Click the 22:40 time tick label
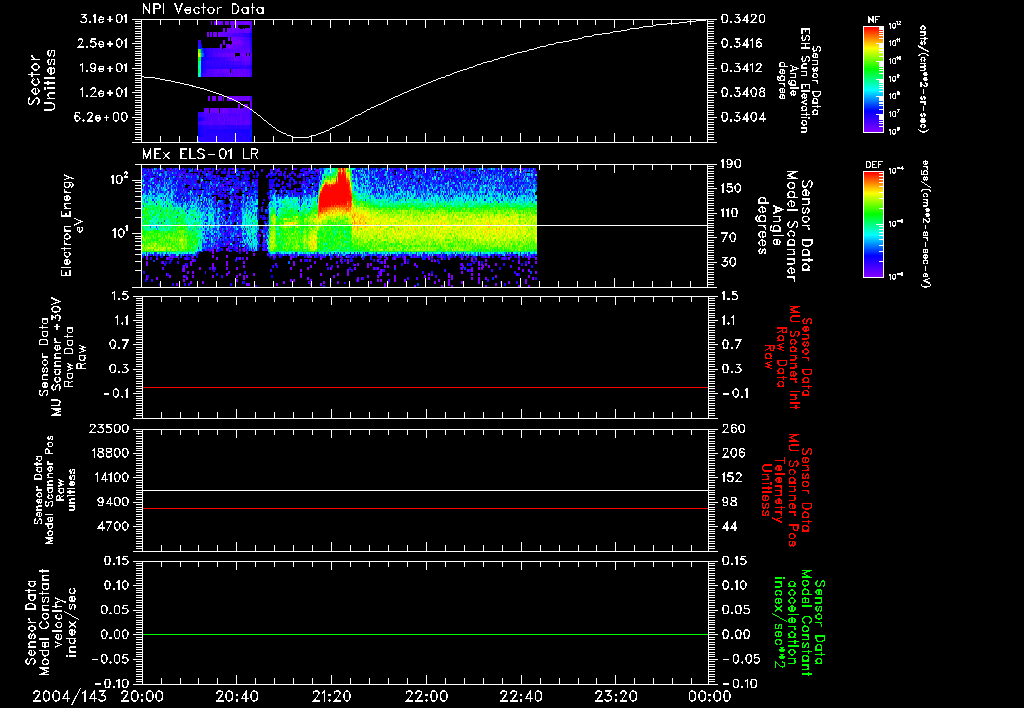Screen dimensions: 1024x708 (x=520, y=696)
